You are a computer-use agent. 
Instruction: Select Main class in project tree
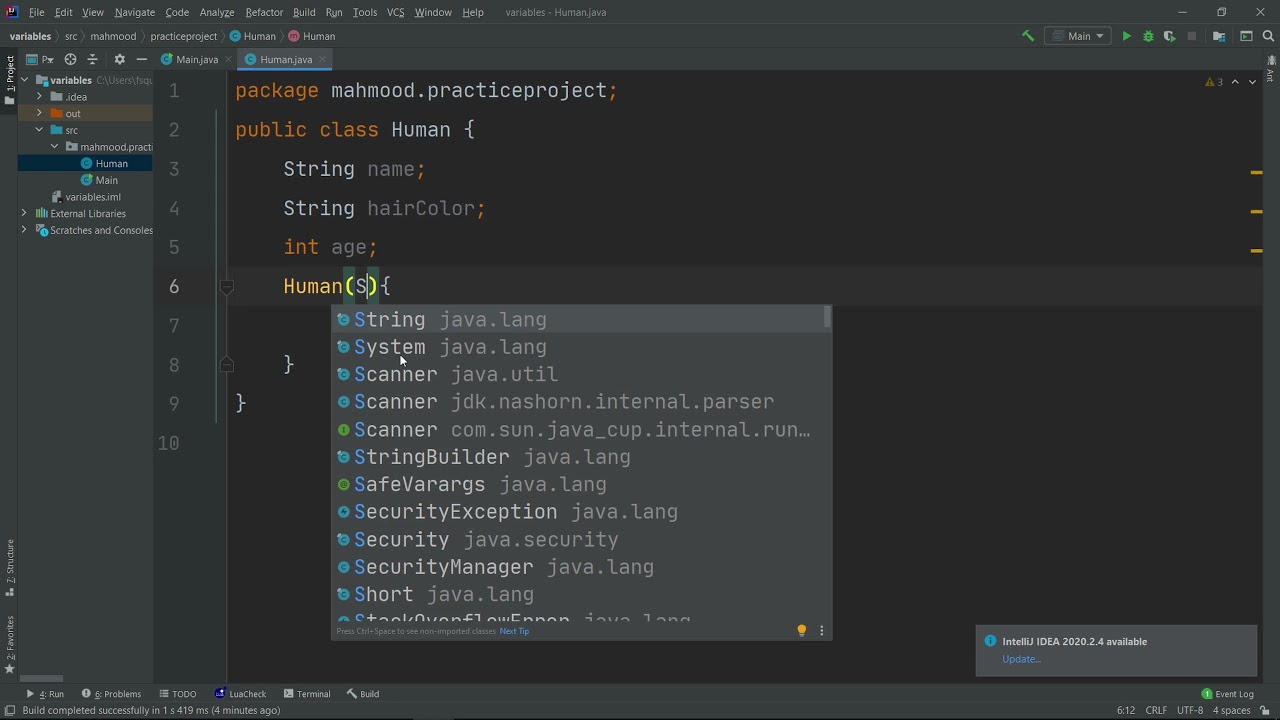pyautogui.click(x=106, y=180)
